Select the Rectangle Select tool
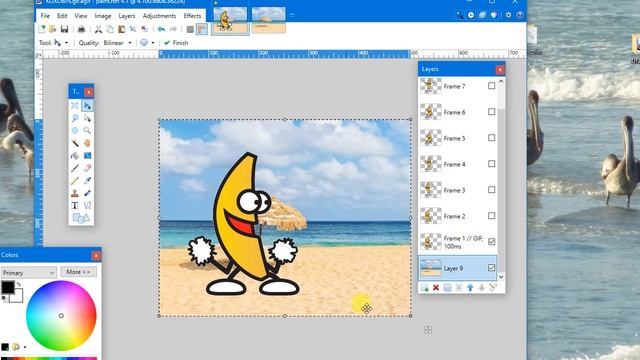This screenshot has width=640, height=360. point(75,106)
